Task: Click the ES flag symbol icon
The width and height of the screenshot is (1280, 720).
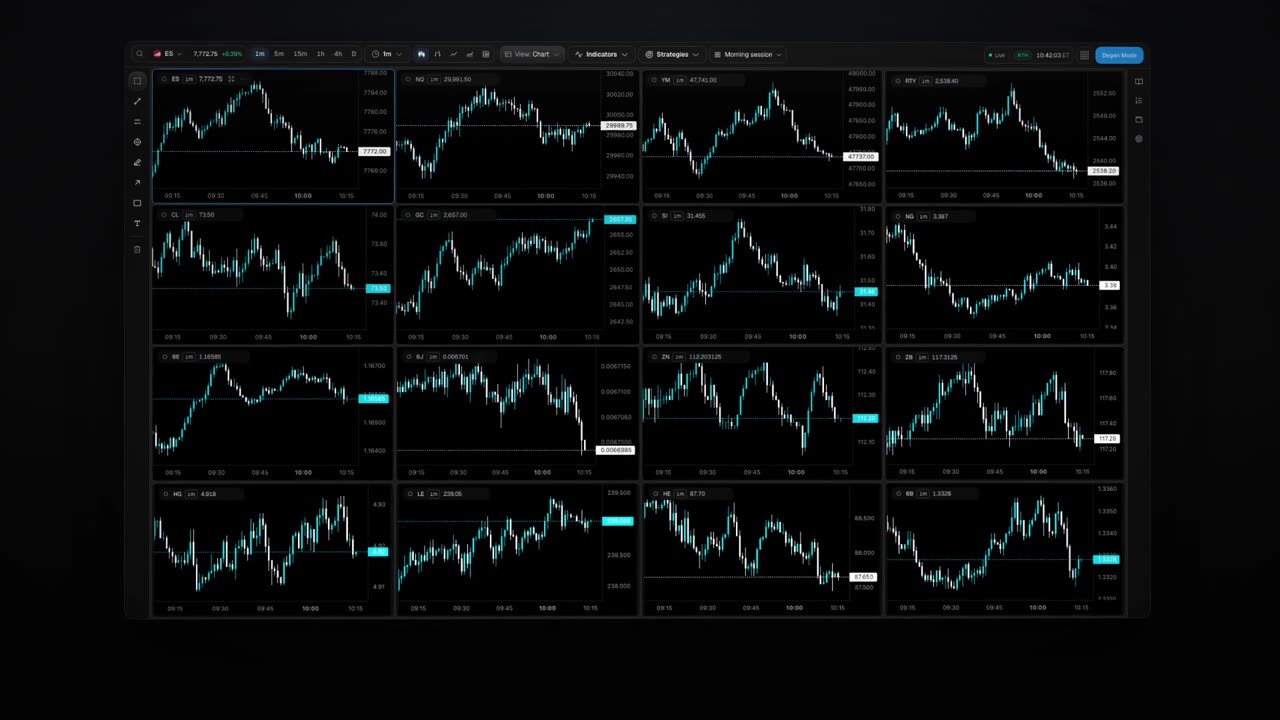Action: point(158,54)
